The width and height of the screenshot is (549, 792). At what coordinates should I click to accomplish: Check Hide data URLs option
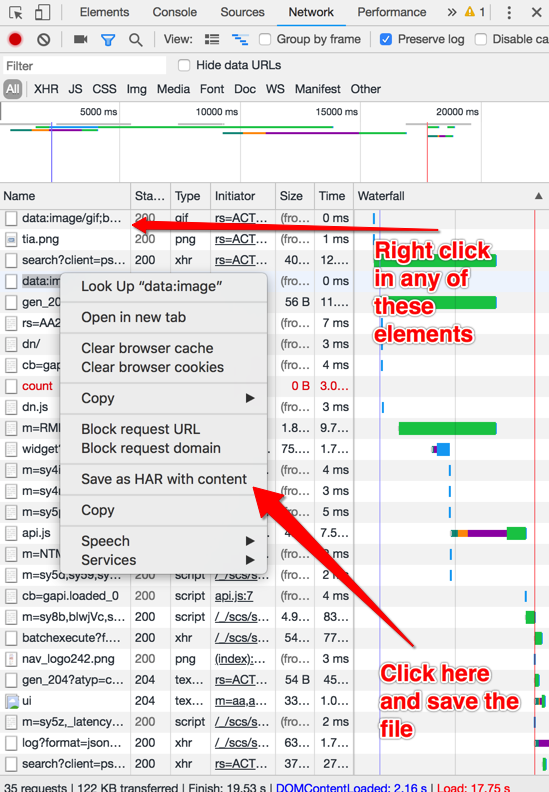coord(184,65)
